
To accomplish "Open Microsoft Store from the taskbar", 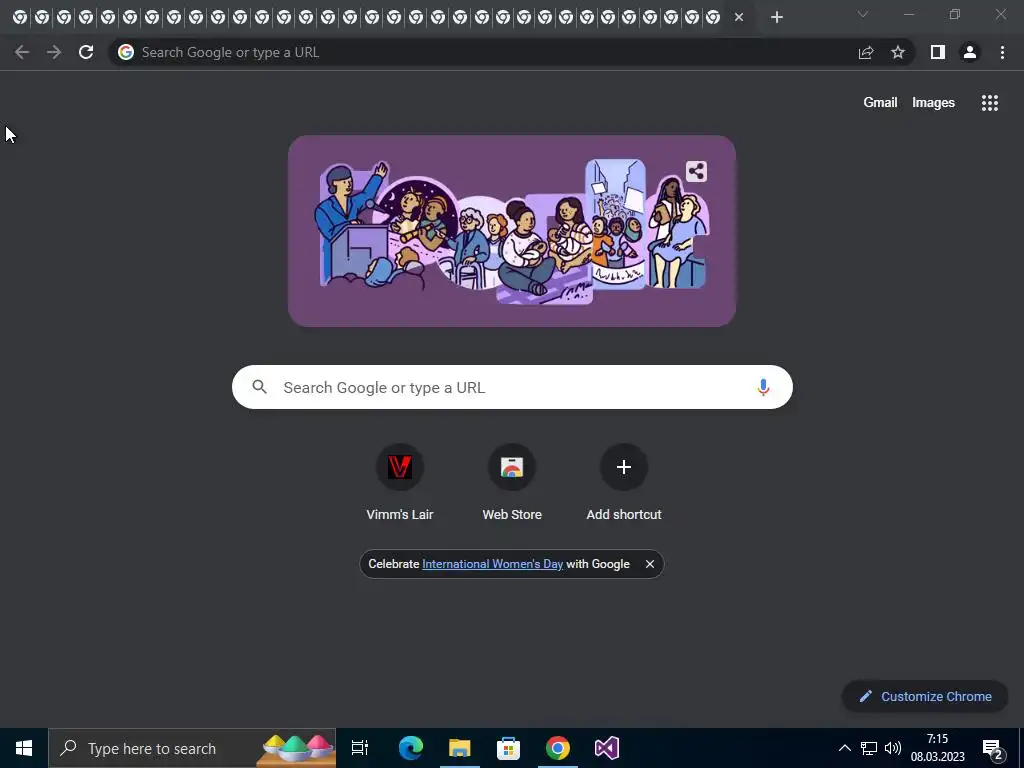I will [508, 748].
